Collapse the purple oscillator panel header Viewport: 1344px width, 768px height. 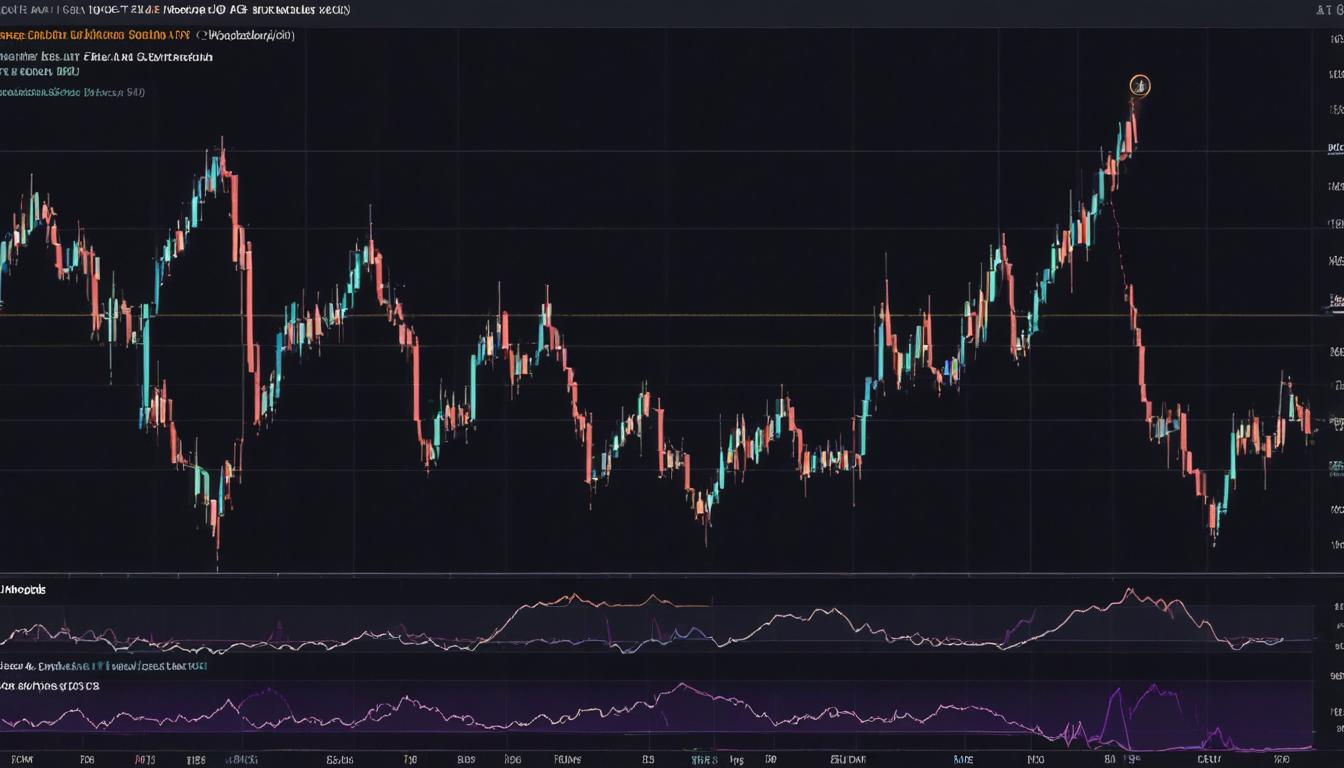pyautogui.click(x=60, y=686)
